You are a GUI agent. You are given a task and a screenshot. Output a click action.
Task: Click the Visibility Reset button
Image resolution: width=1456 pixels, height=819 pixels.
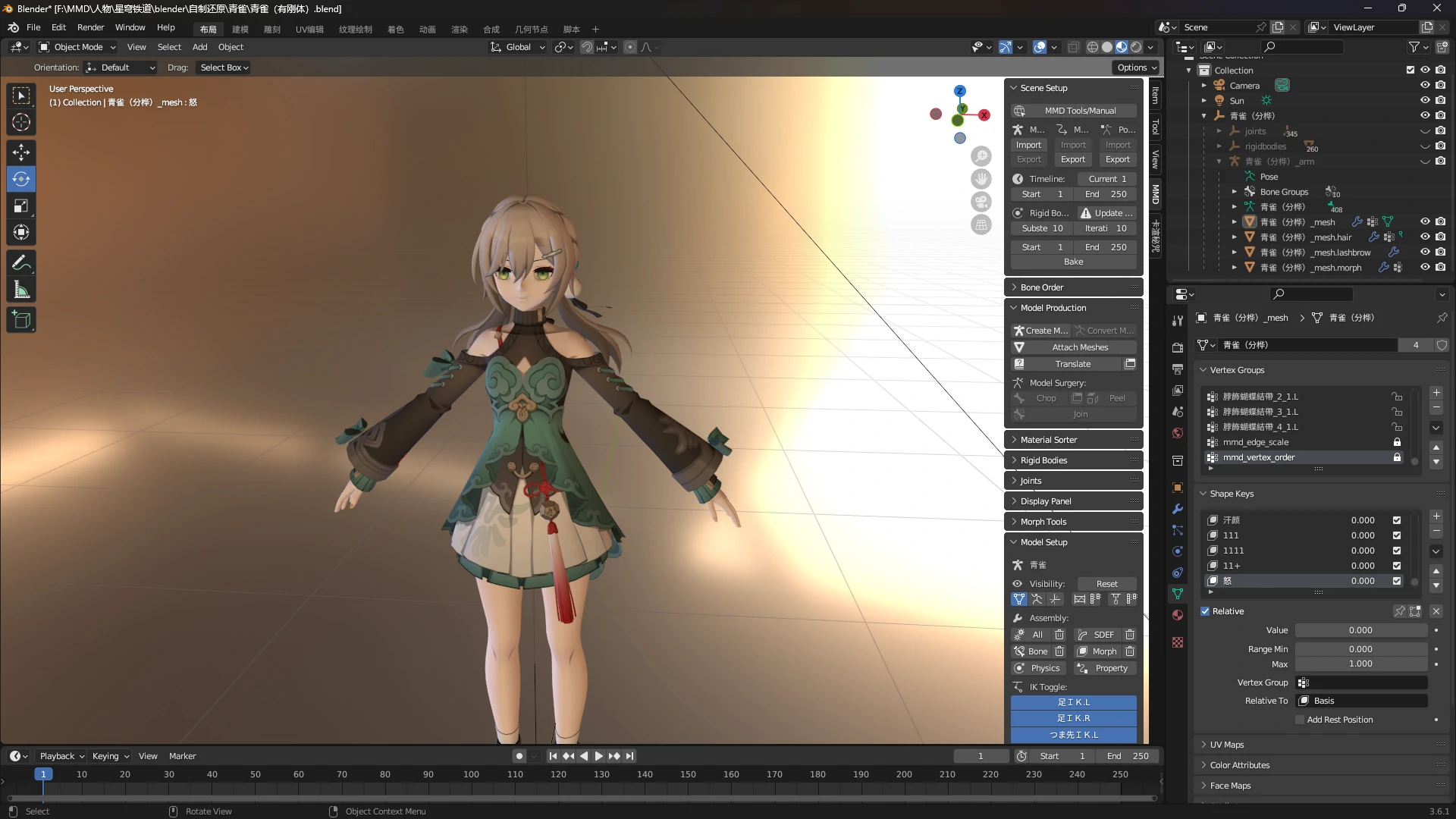point(1106,584)
